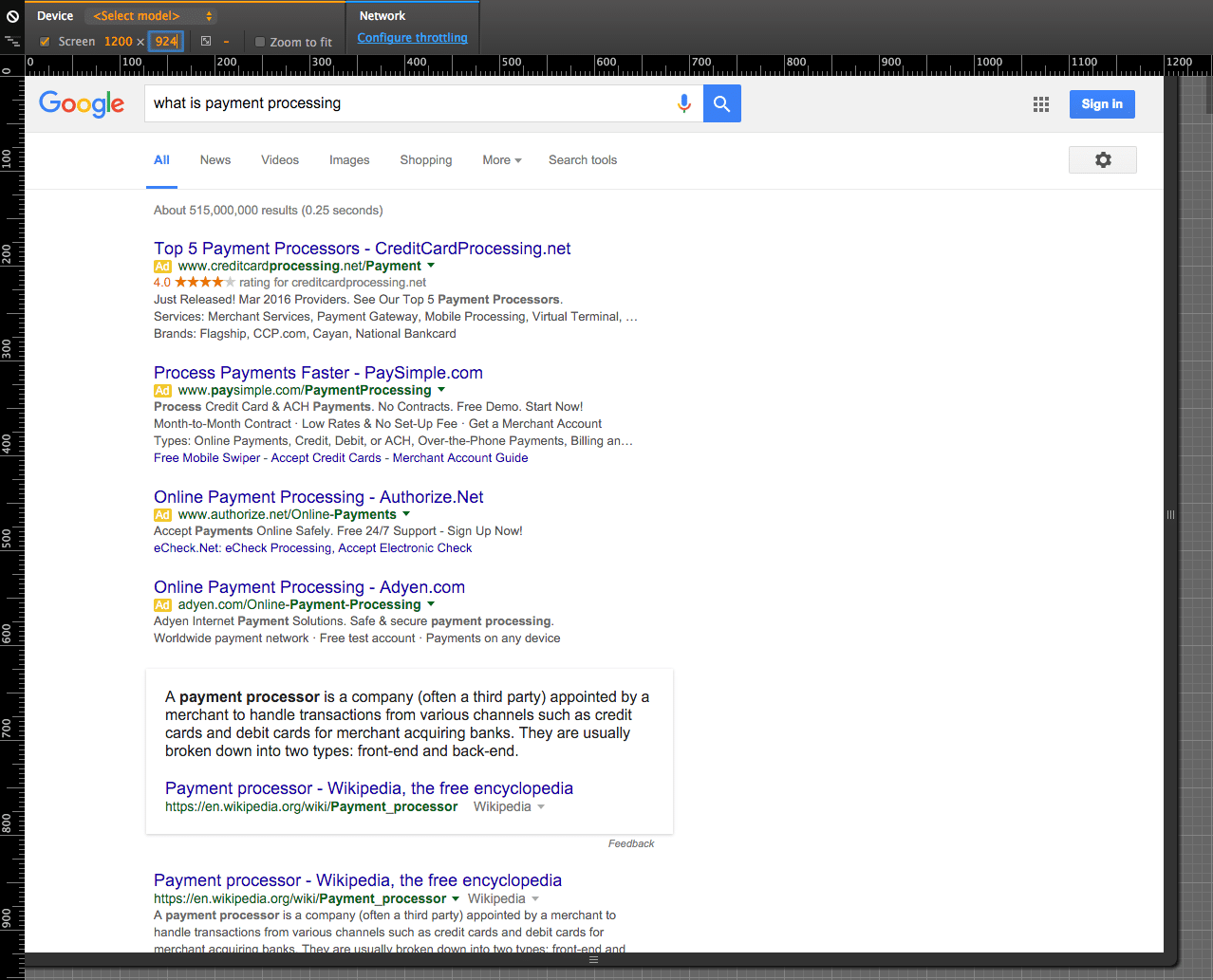Click the right-edge viewport resize handle
The height and width of the screenshot is (980, 1213).
click(x=1170, y=514)
